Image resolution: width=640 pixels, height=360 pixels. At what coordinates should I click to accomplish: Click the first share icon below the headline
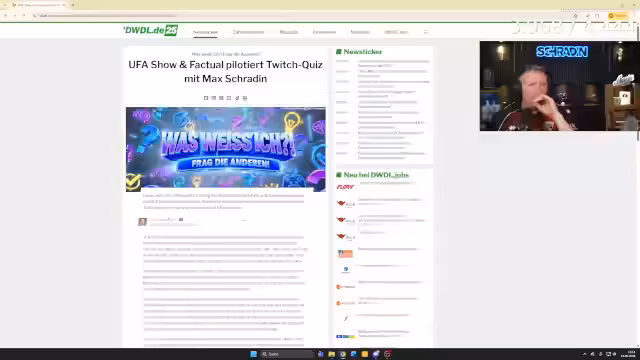(206, 98)
